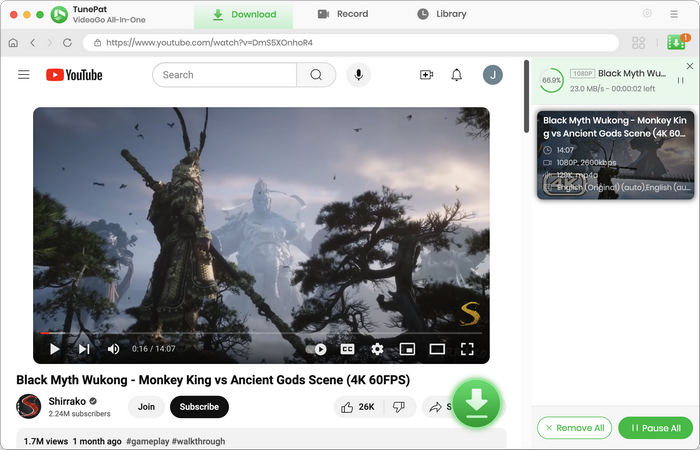Click the TunePat app logo
This screenshot has width=700, height=450.
point(59,14)
